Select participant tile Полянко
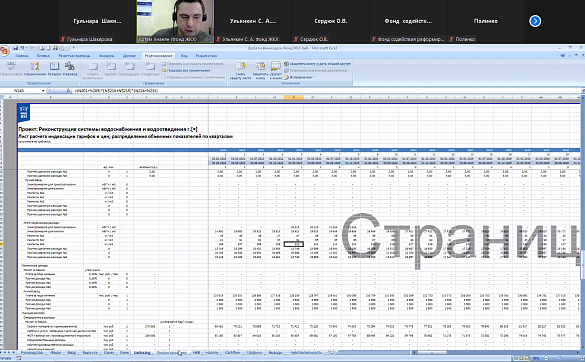Image resolution: width=585 pixels, height=362 pixels. 486,22
